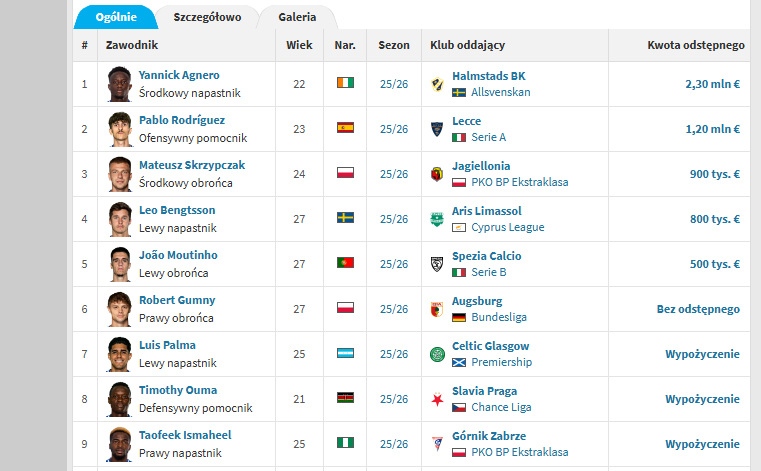This screenshot has width=761, height=471.
Task: Click the Augsburg club crest icon
Action: (x=437, y=309)
